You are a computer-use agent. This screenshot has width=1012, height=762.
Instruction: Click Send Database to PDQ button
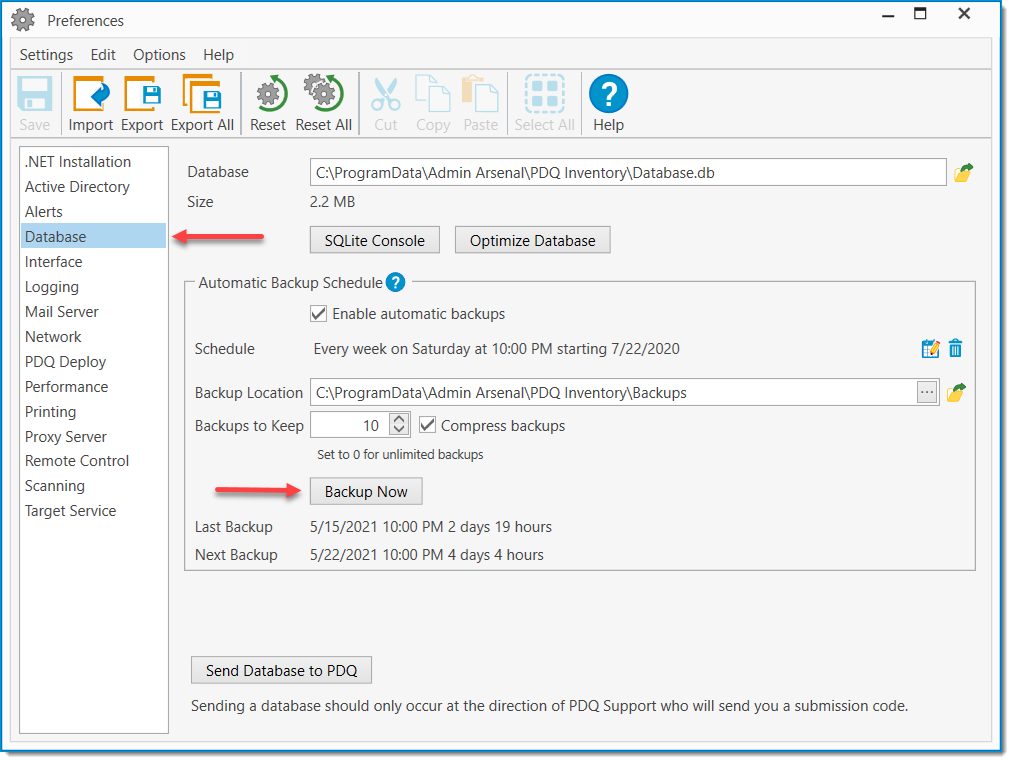point(281,670)
